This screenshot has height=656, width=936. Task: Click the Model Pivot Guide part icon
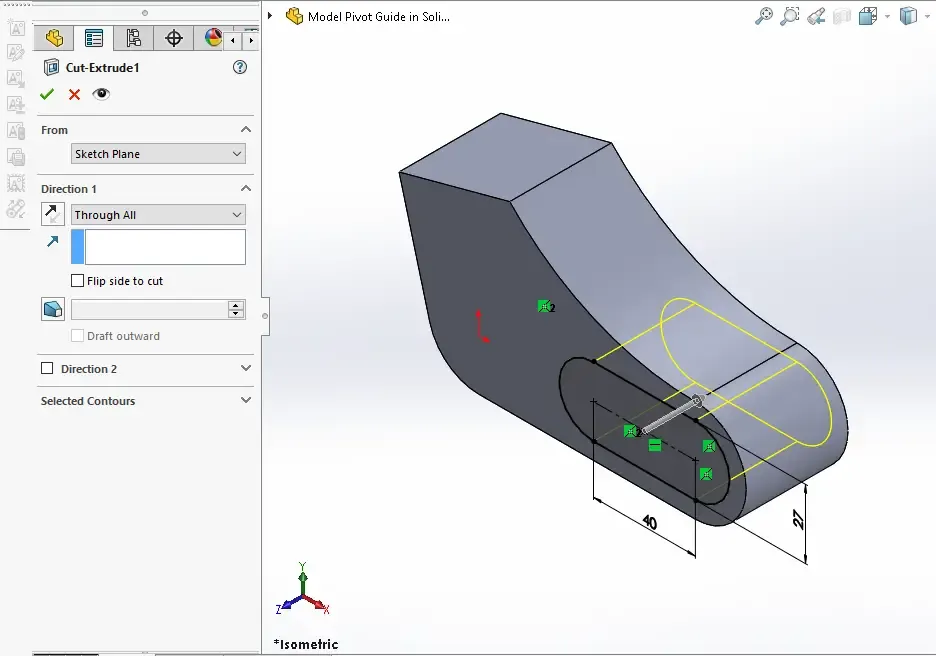point(294,16)
